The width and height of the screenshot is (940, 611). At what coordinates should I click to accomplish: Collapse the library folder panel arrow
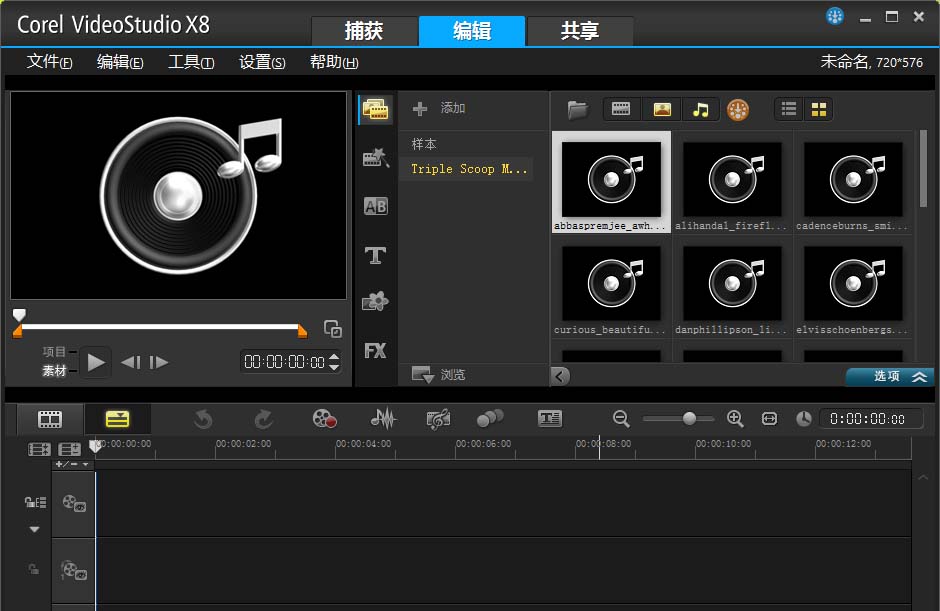560,376
